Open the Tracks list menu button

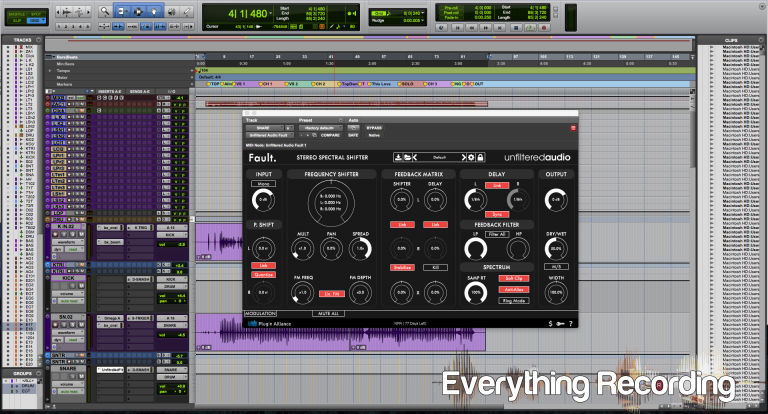point(39,40)
